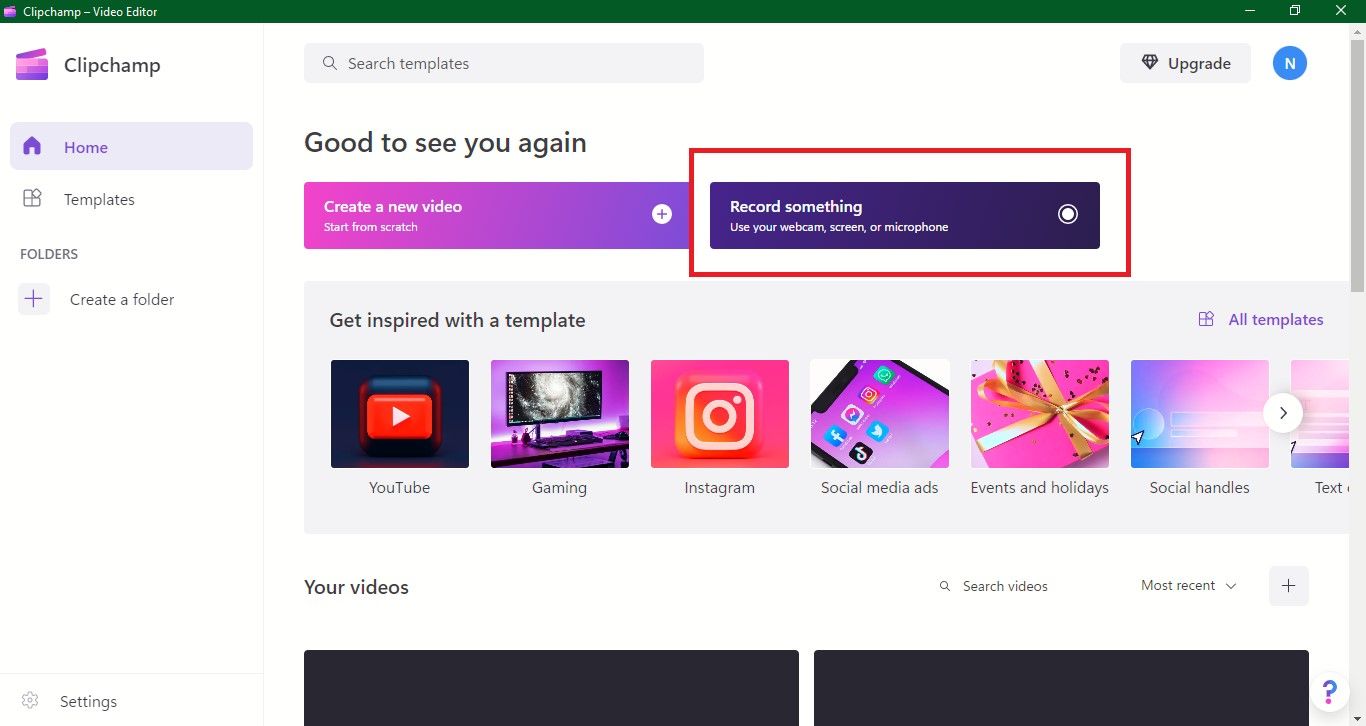Screen dimensions: 1366x726
Task: Click the YouTube category label
Action: [x=399, y=488]
